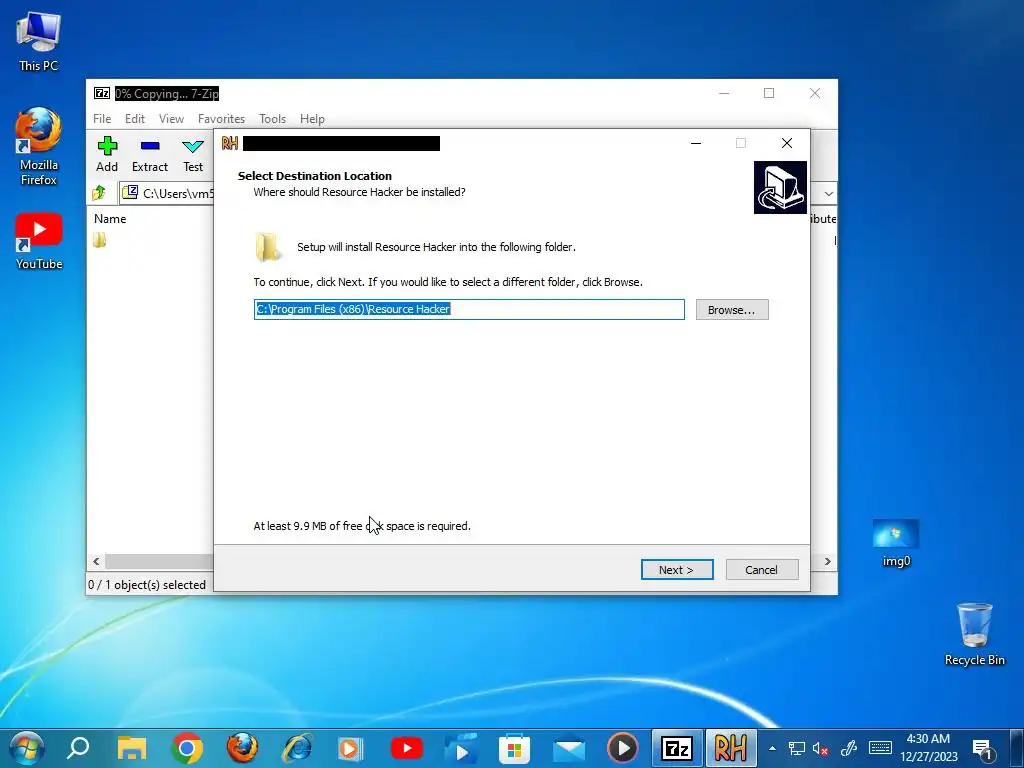Expand the 7-Zip address bar dropdown
This screenshot has height=768, width=1024.
coord(828,194)
